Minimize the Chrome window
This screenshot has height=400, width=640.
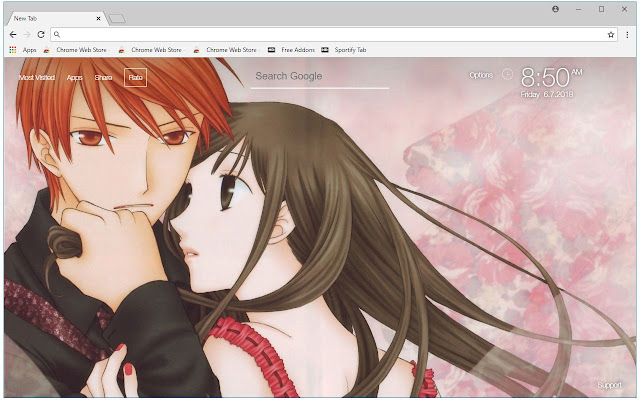[x=578, y=9]
